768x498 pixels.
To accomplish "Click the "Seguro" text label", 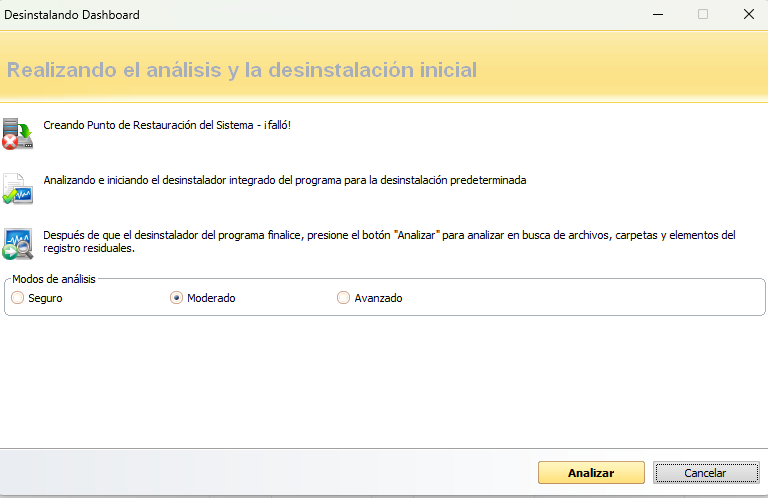I will pyautogui.click(x=46, y=298).
